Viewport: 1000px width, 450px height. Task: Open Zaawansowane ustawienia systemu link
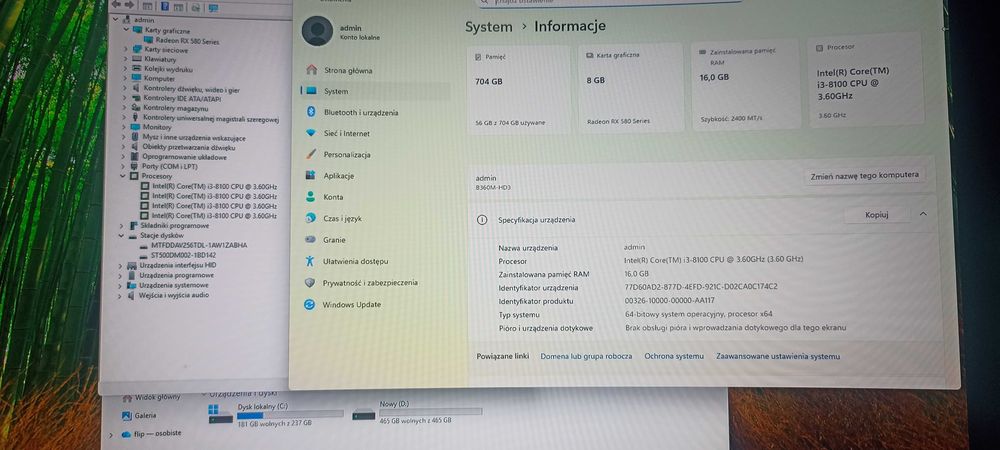778,356
